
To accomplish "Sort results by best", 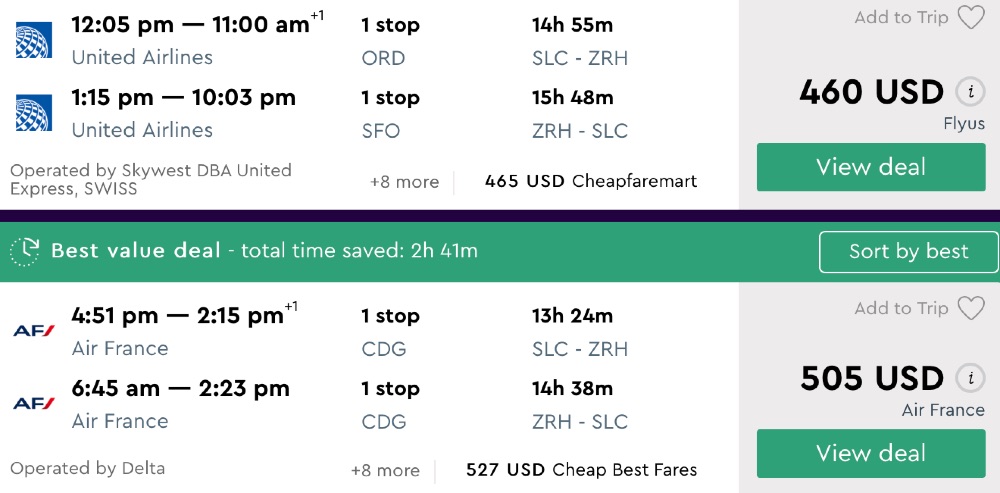I will point(908,252).
